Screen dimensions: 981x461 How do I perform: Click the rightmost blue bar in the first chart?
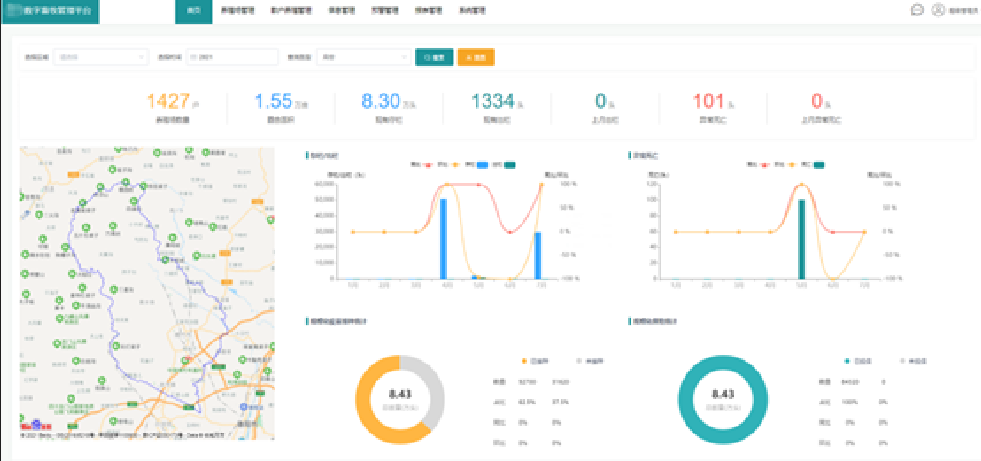click(537, 255)
